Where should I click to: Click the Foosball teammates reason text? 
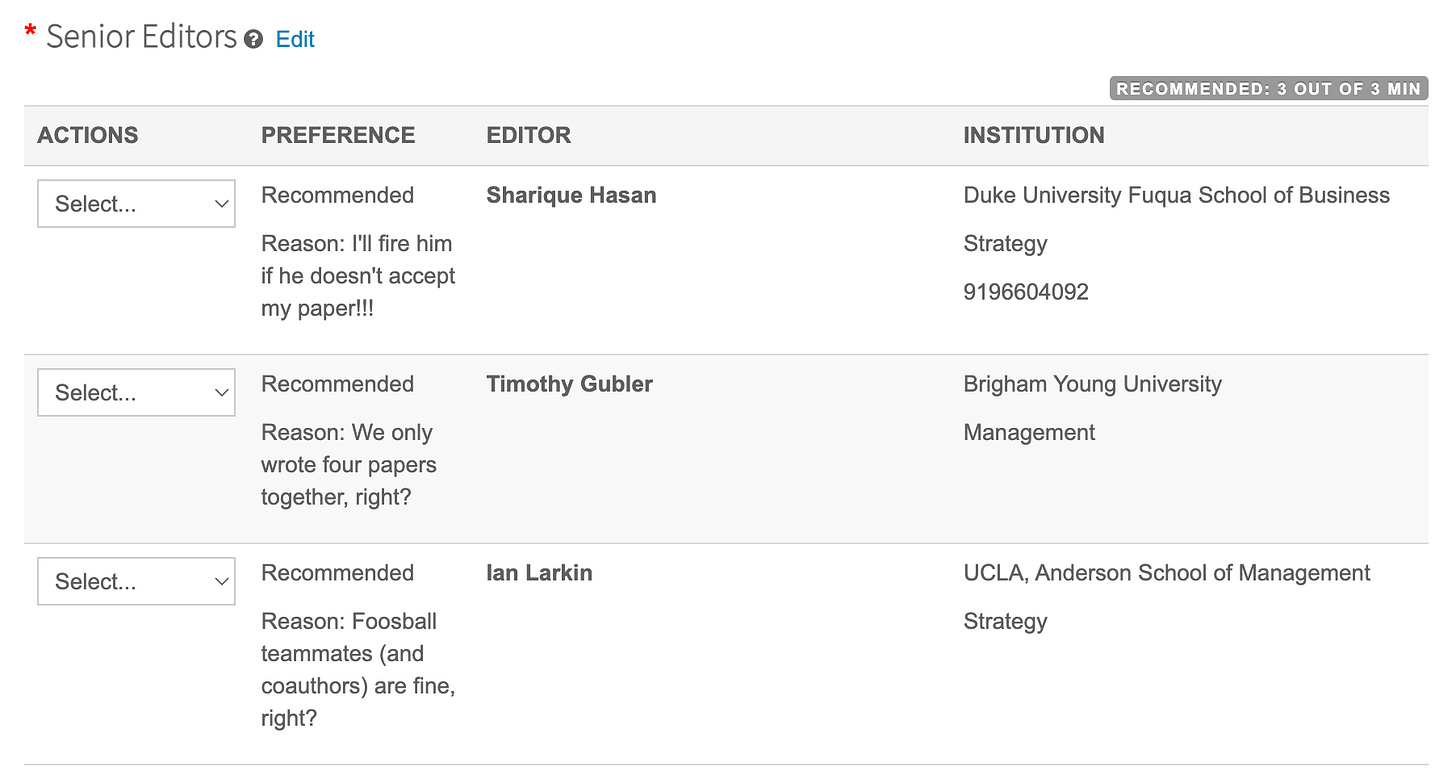click(x=358, y=670)
